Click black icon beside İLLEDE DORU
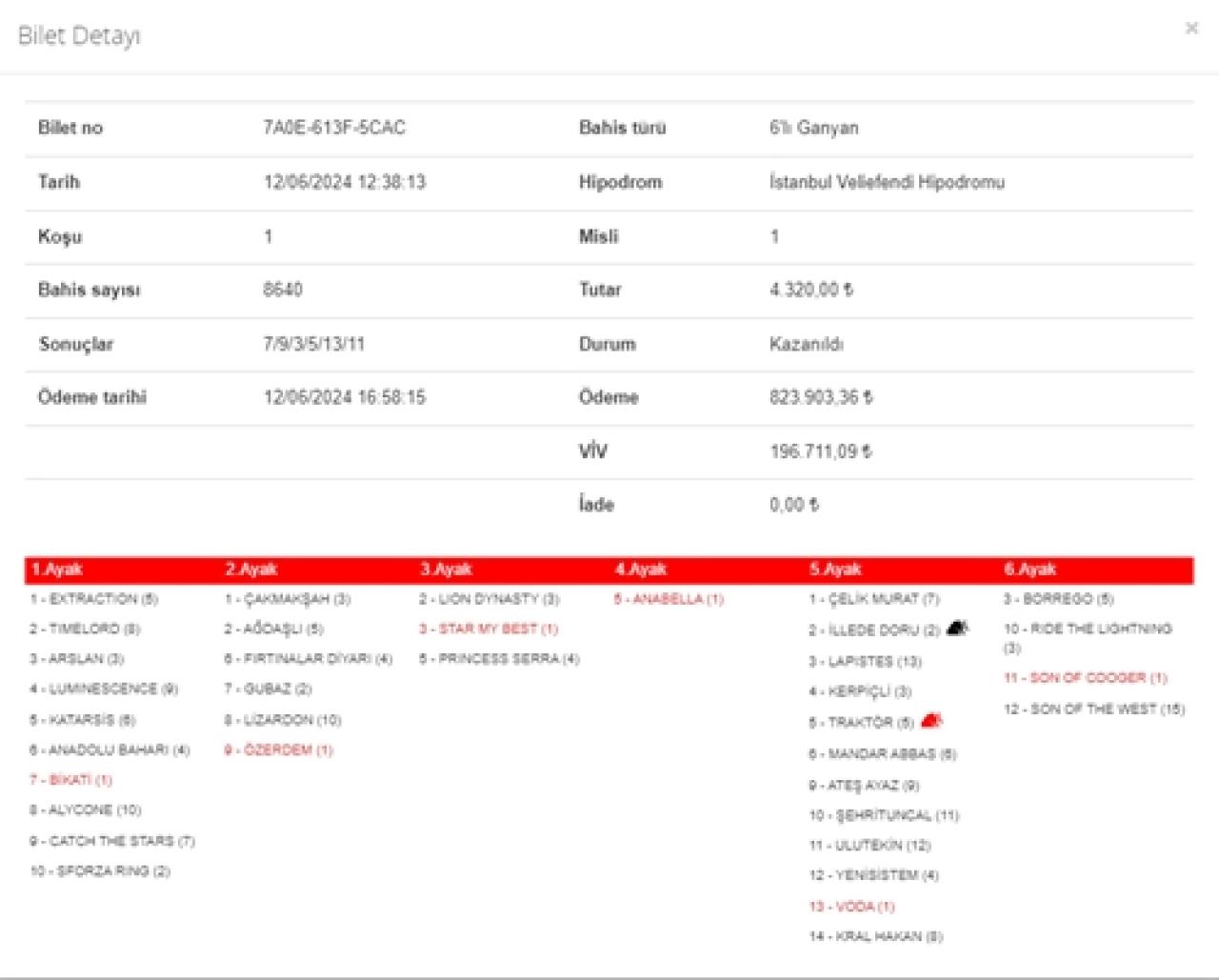The image size is (1219, 980). click(x=957, y=628)
